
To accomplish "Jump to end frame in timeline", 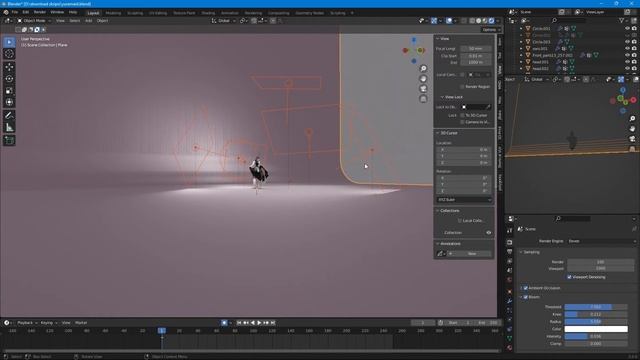I will click(x=273, y=322).
